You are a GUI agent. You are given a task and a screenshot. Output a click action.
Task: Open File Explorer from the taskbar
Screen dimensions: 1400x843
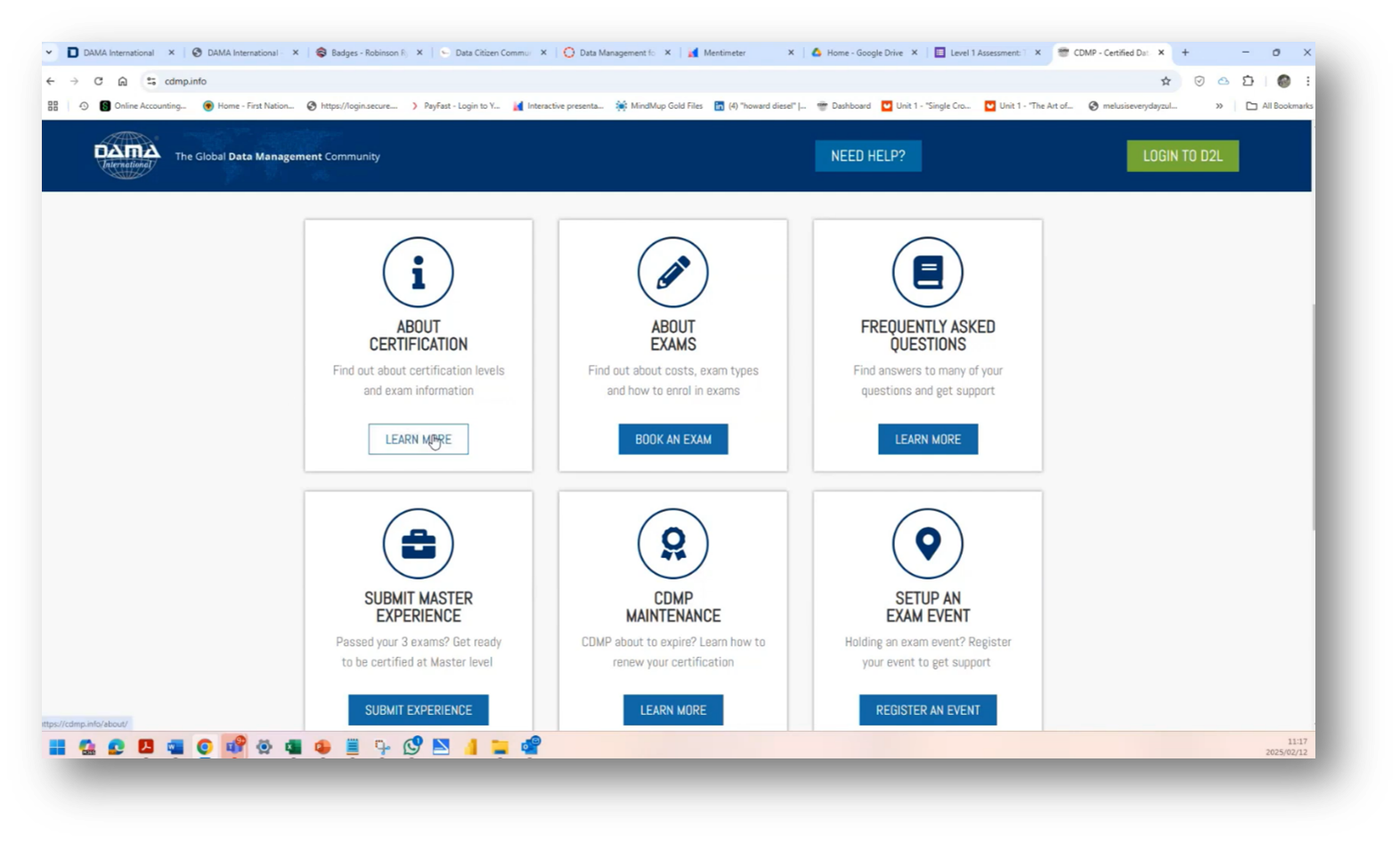(x=500, y=747)
